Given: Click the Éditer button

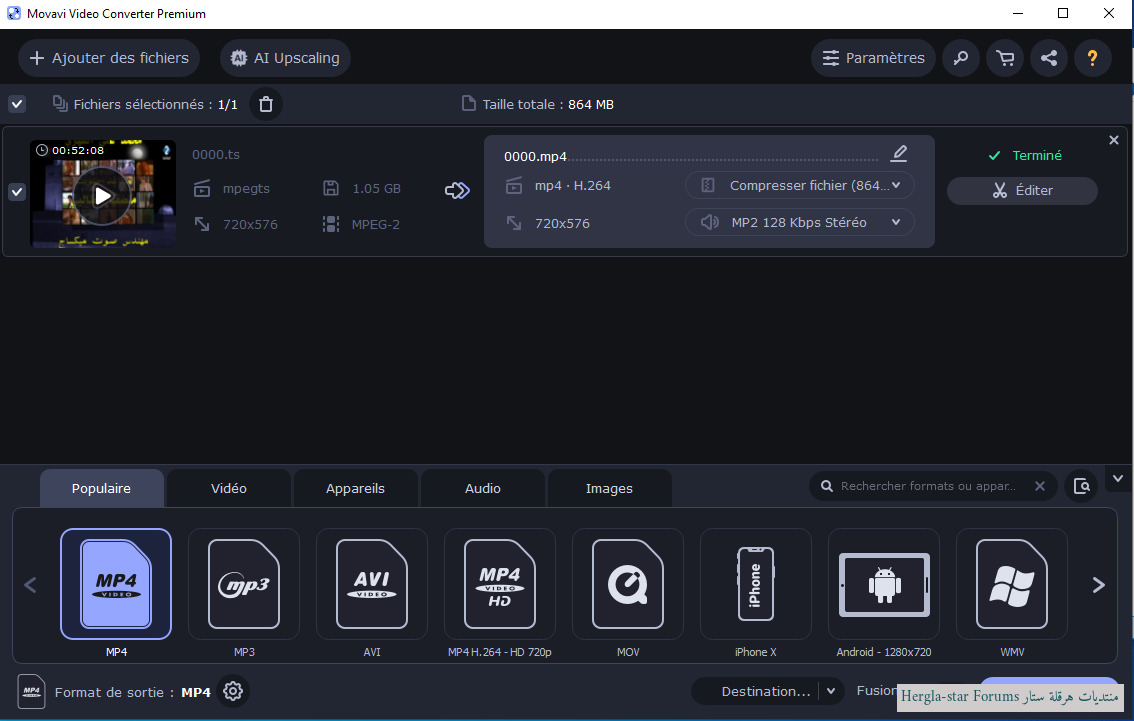Looking at the screenshot, I should [x=1022, y=190].
